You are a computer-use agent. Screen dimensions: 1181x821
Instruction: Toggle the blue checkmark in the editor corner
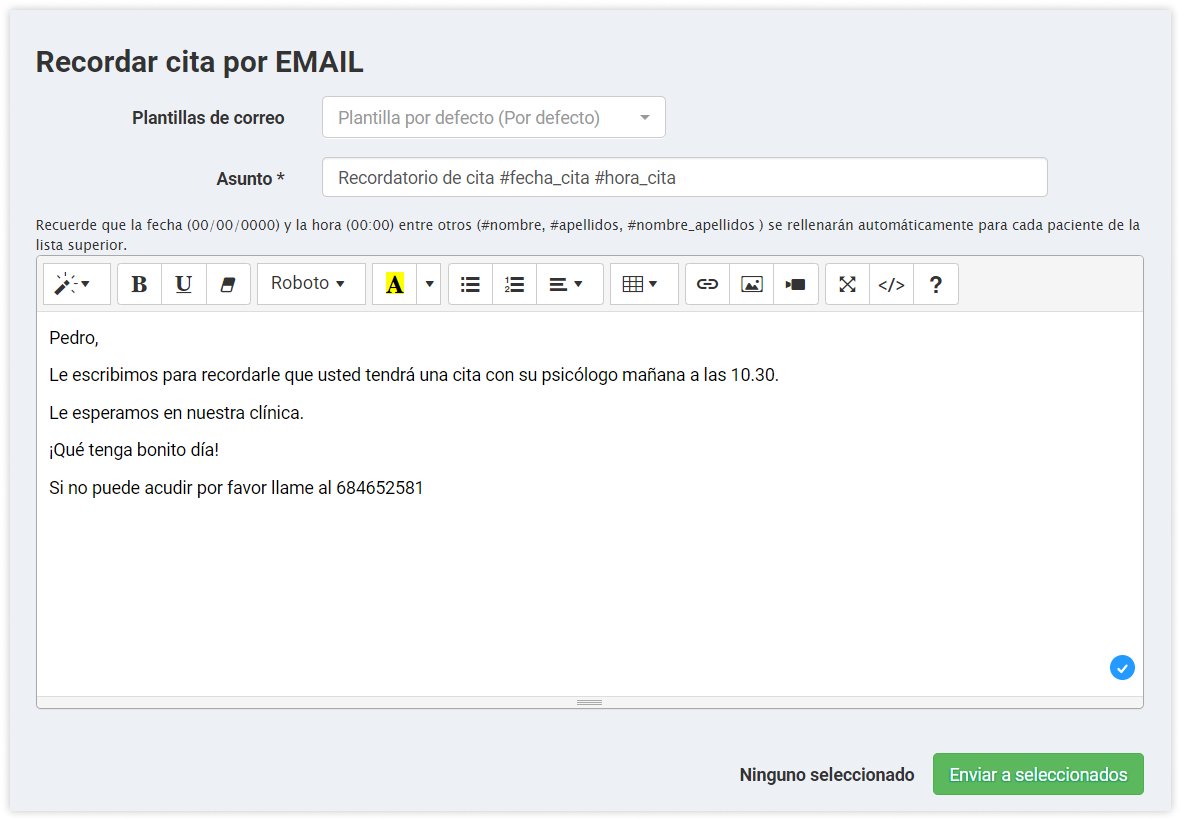(x=1122, y=668)
